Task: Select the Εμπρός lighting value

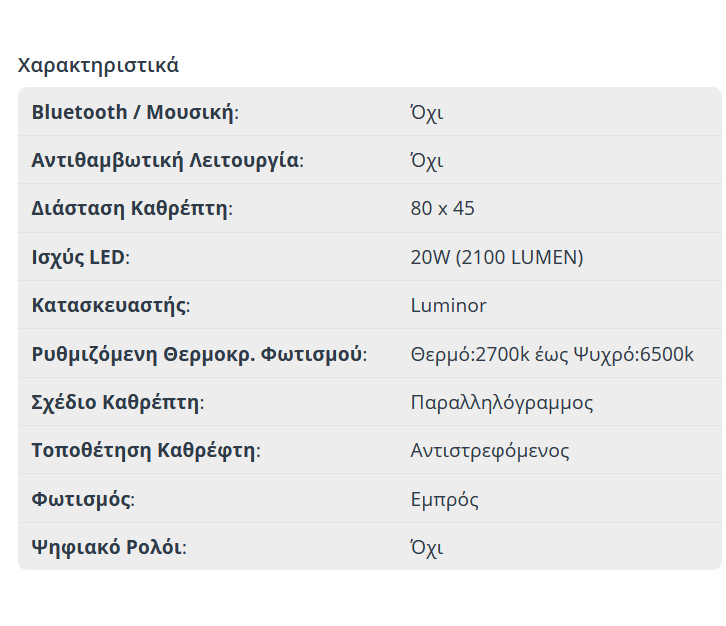Action: click(x=444, y=499)
